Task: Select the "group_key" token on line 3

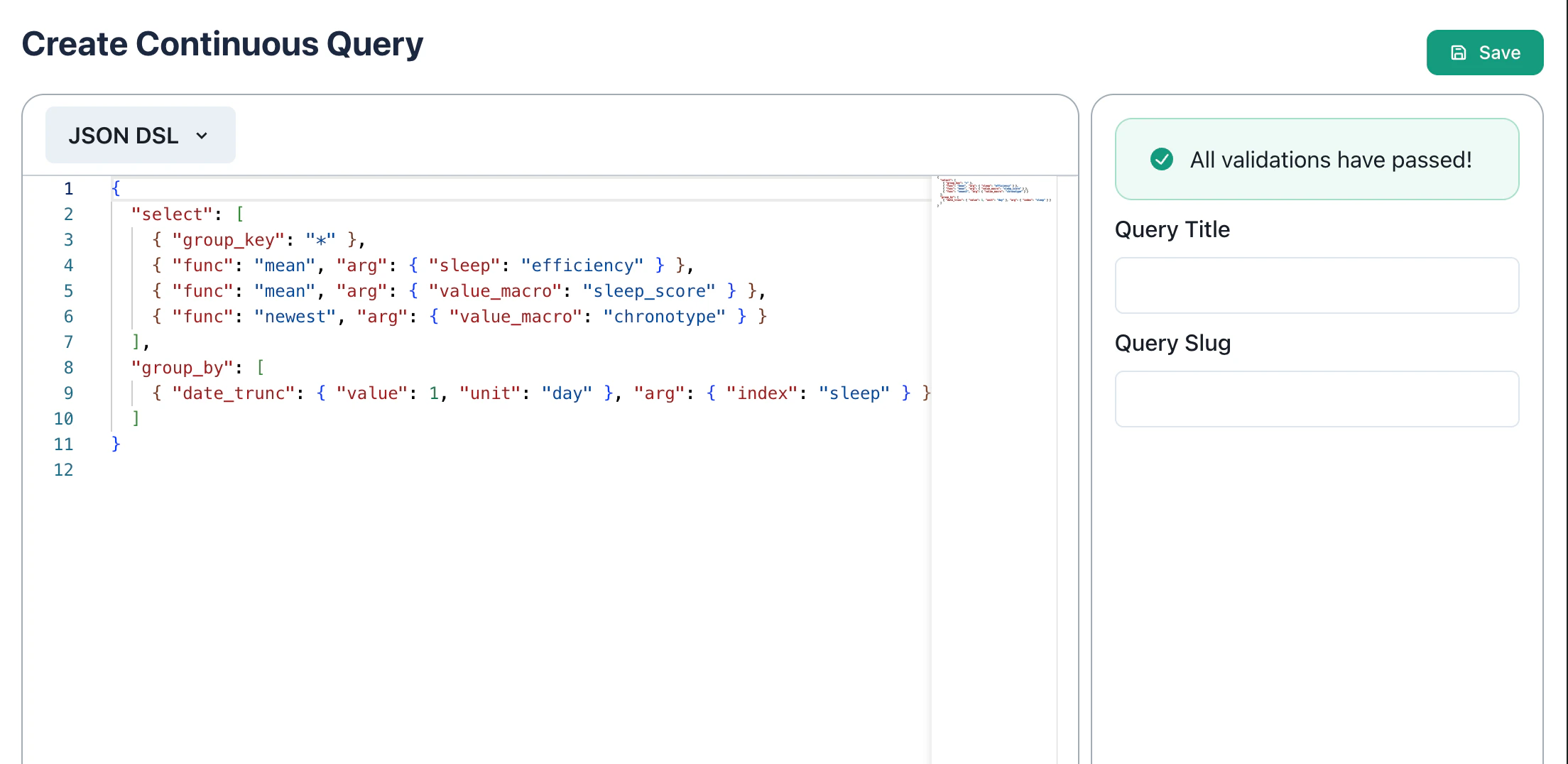Action: [227, 239]
